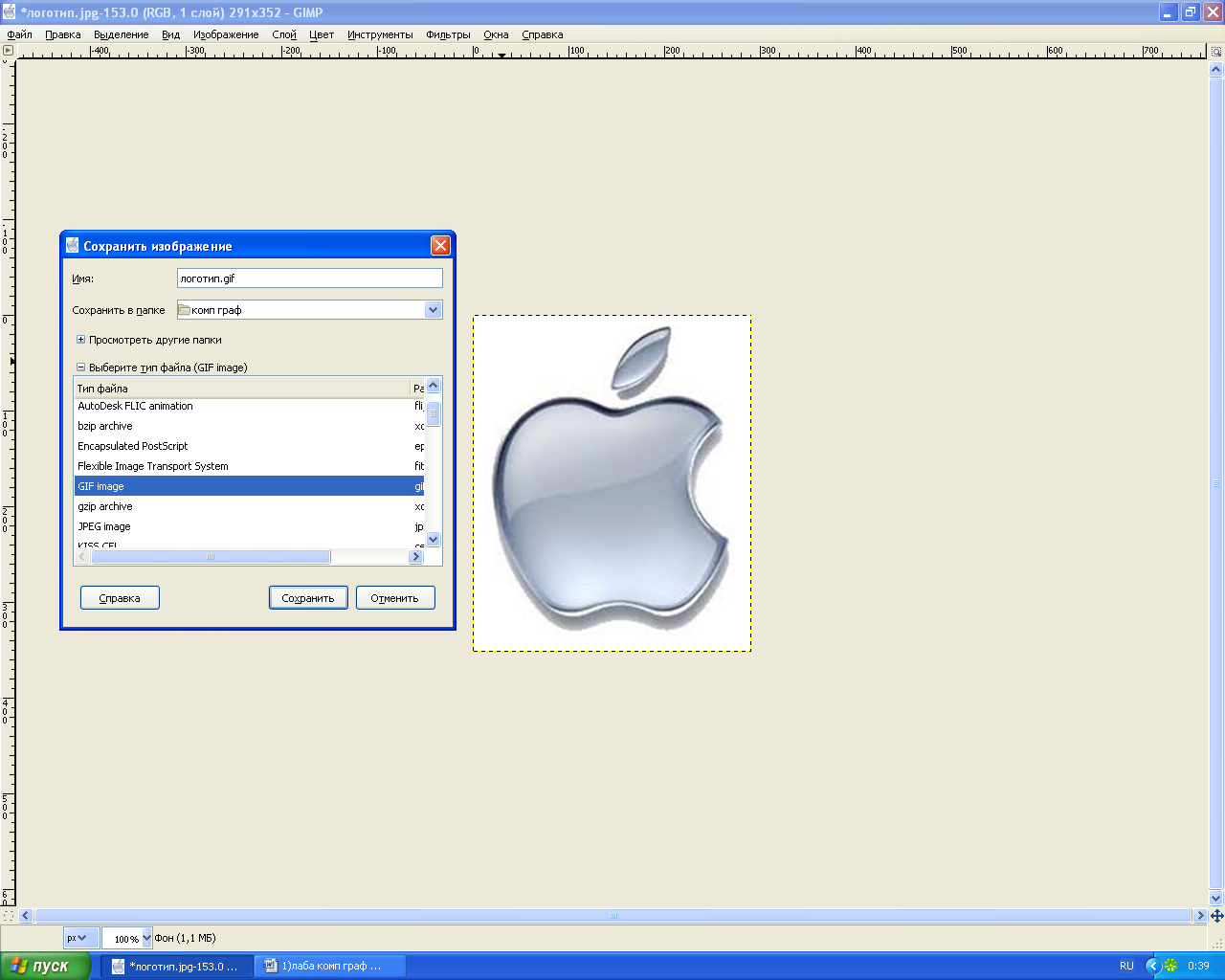1225x980 pixels.
Task: Close the Сохранить изображение dialog
Action: pyautogui.click(x=440, y=246)
